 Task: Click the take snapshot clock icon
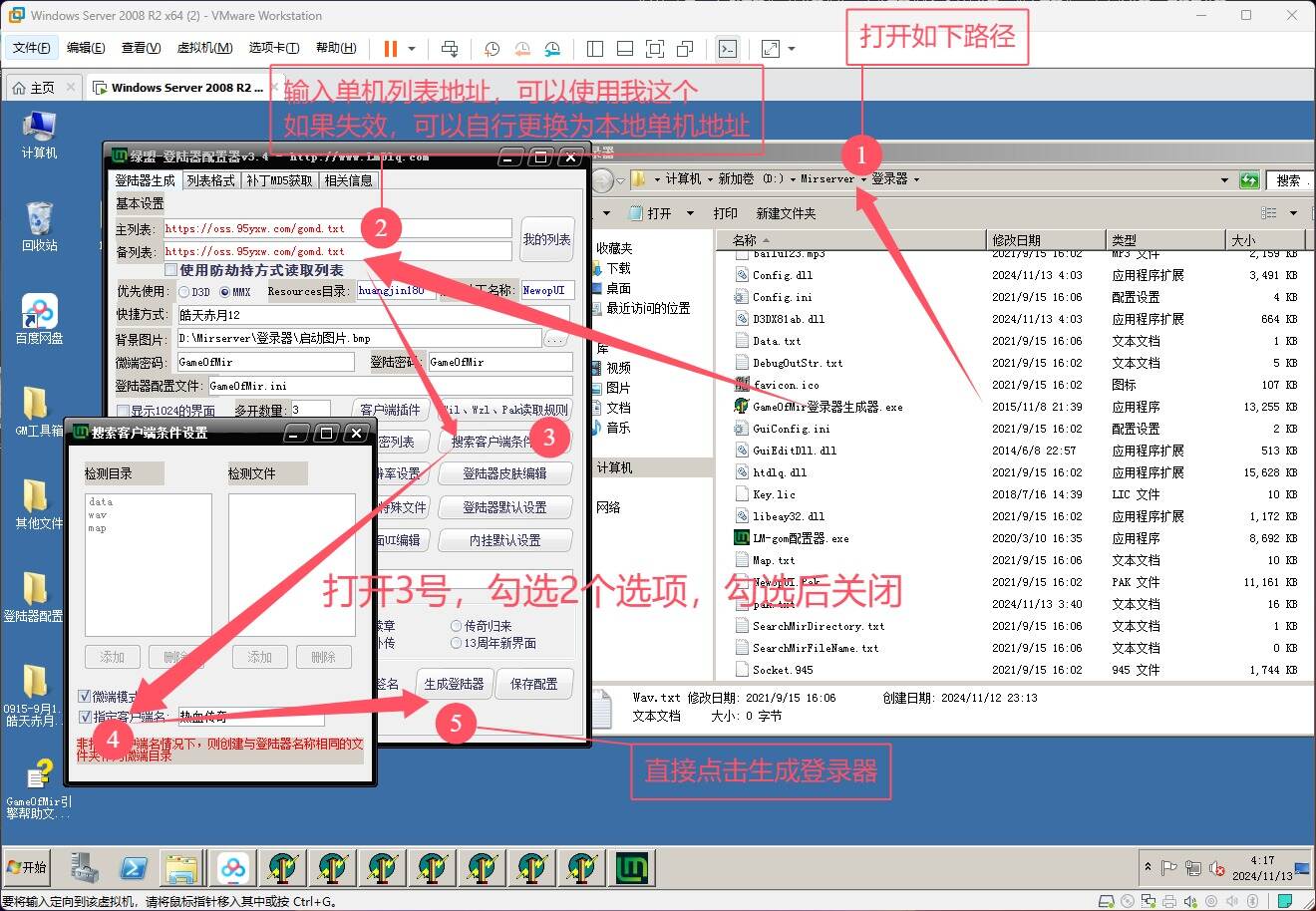[x=492, y=48]
